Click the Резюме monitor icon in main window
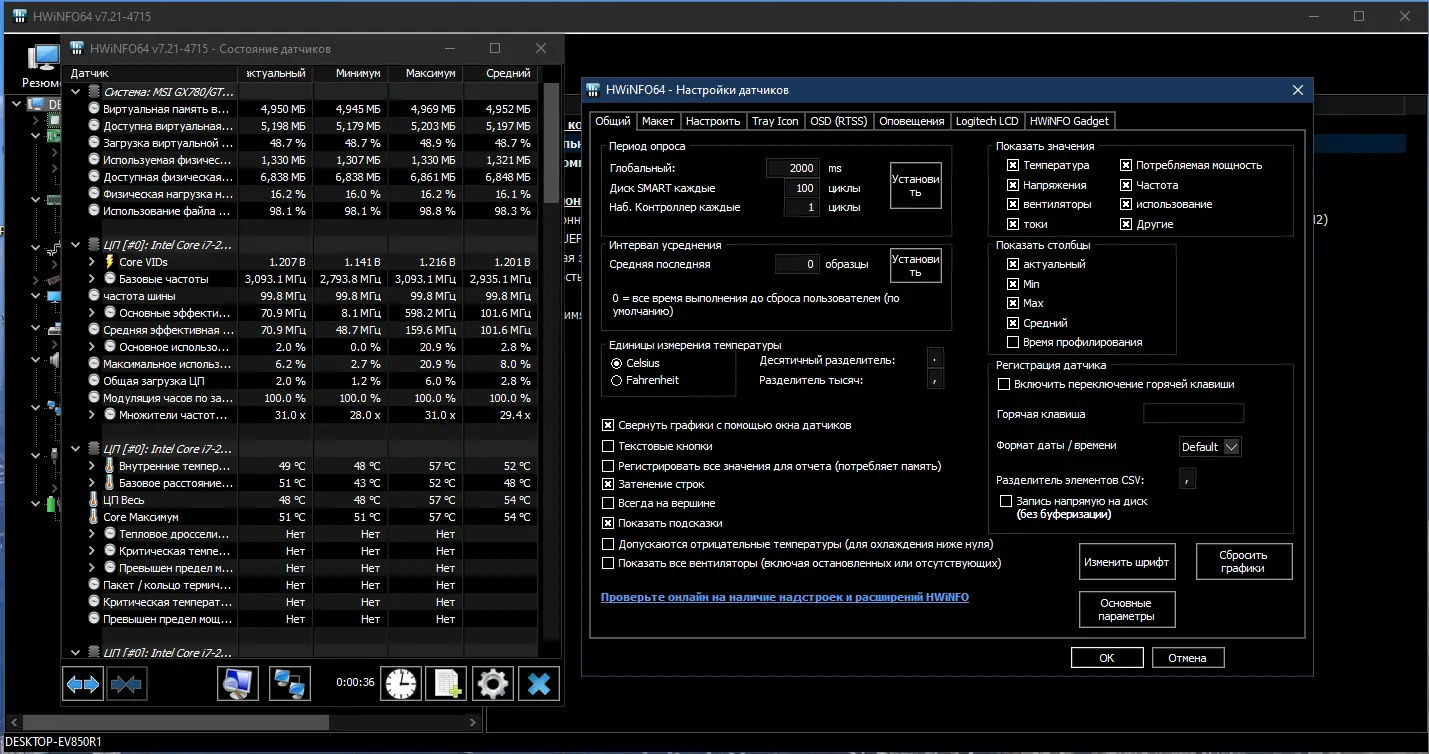The width and height of the screenshot is (1429, 754). click(x=43, y=58)
